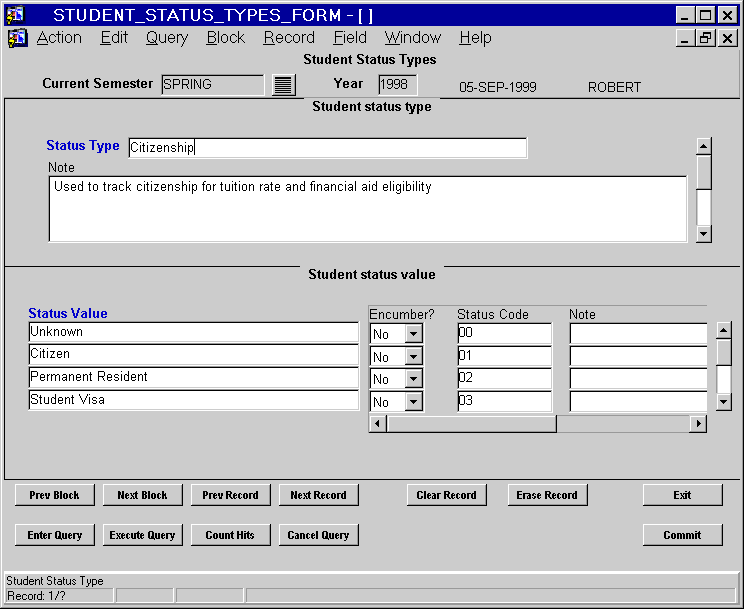Viewport: 744px width, 609px height.
Task: Click the horizontal scrollbar right arrow
Action: (698, 423)
